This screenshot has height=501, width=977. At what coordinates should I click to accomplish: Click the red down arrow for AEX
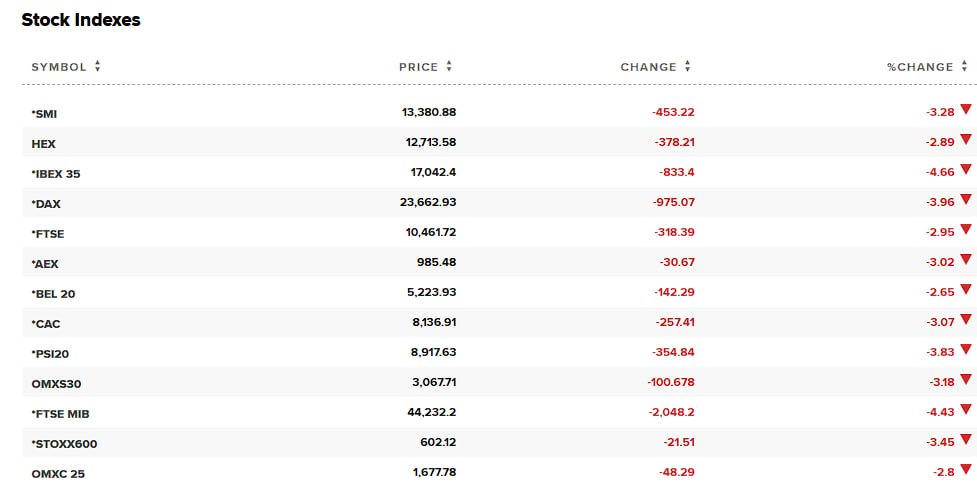[x=966, y=259]
